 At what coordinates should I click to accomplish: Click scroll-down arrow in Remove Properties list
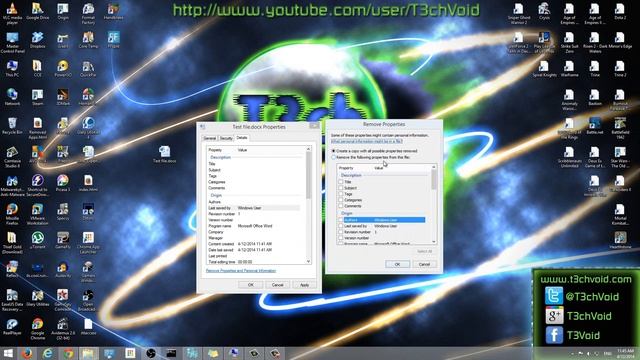[x=434, y=242]
